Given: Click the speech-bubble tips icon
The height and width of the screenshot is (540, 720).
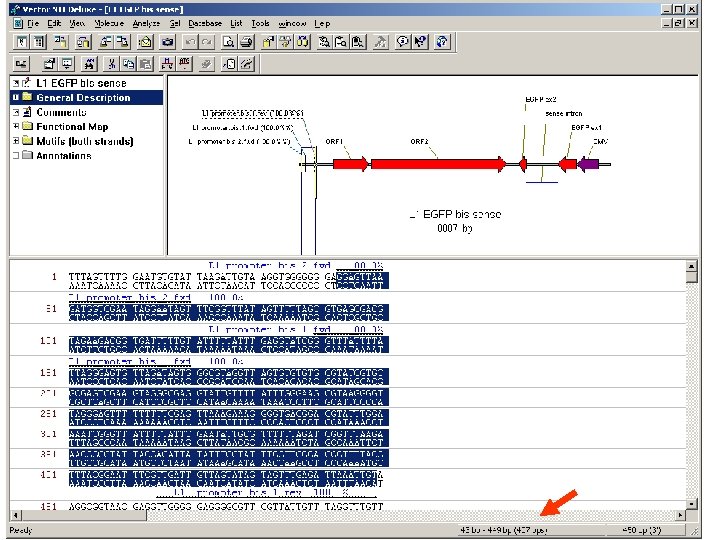Looking at the screenshot, I should [402, 42].
